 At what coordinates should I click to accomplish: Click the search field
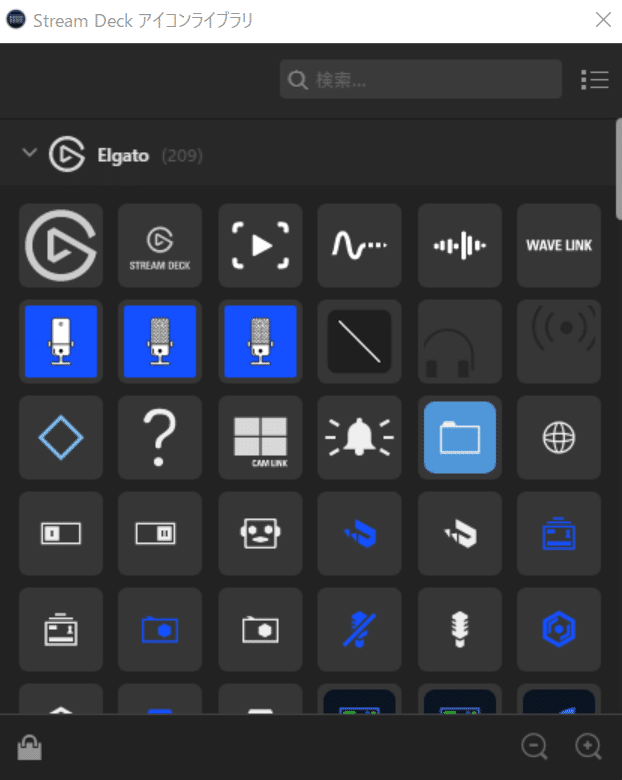(421, 79)
